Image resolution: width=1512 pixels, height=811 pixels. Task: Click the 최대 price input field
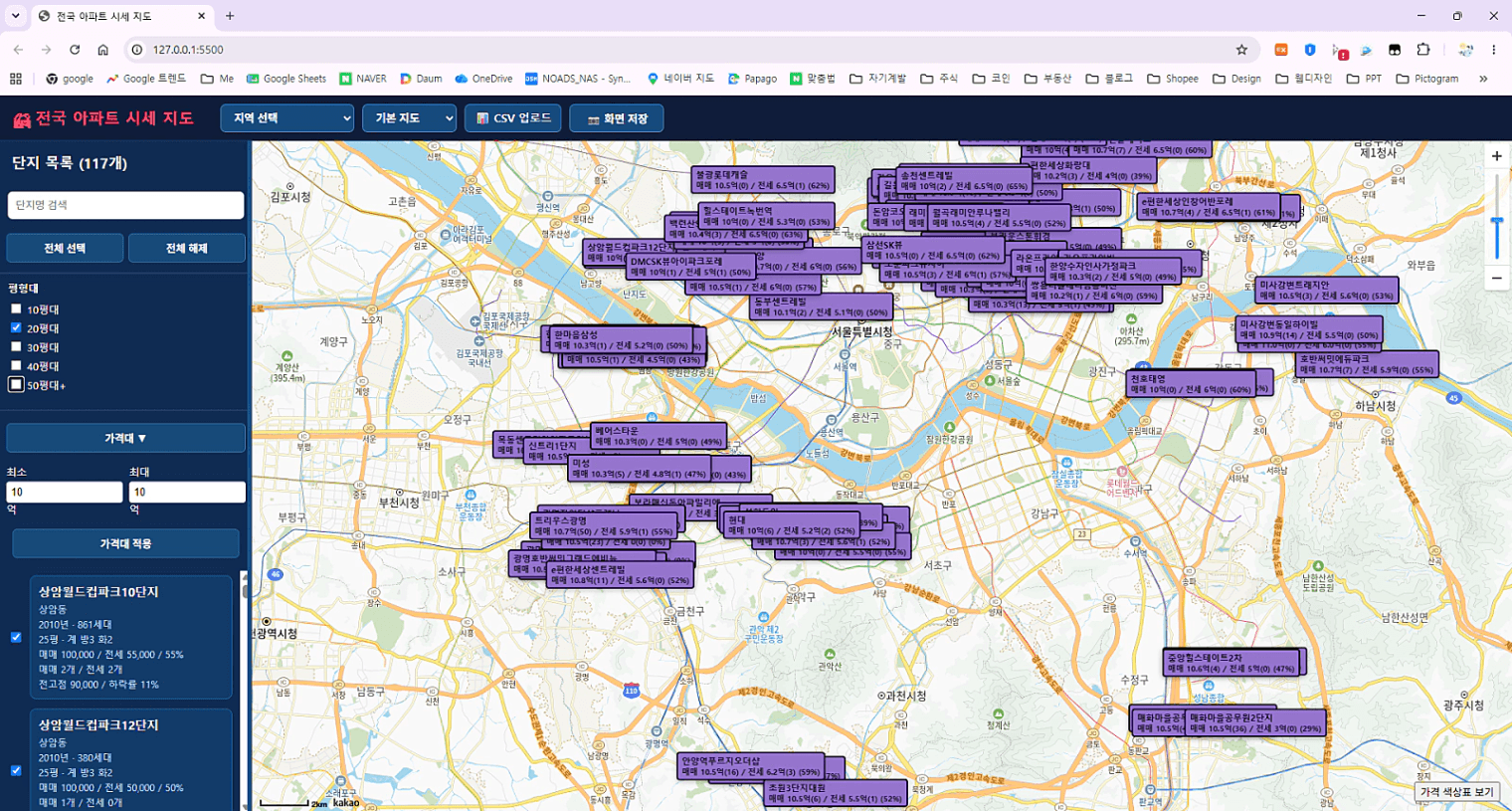click(x=187, y=492)
